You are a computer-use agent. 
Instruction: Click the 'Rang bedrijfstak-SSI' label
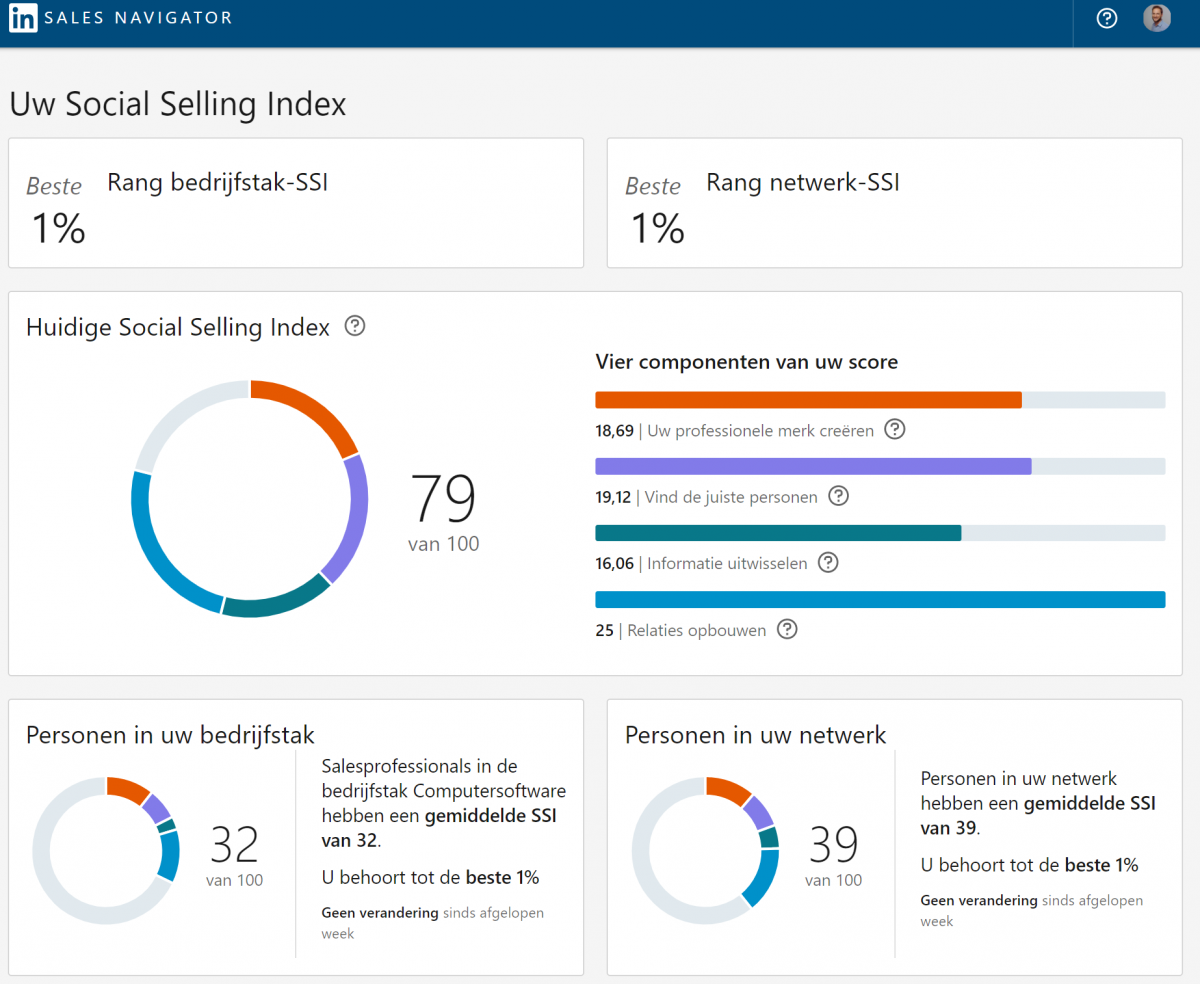[218, 183]
